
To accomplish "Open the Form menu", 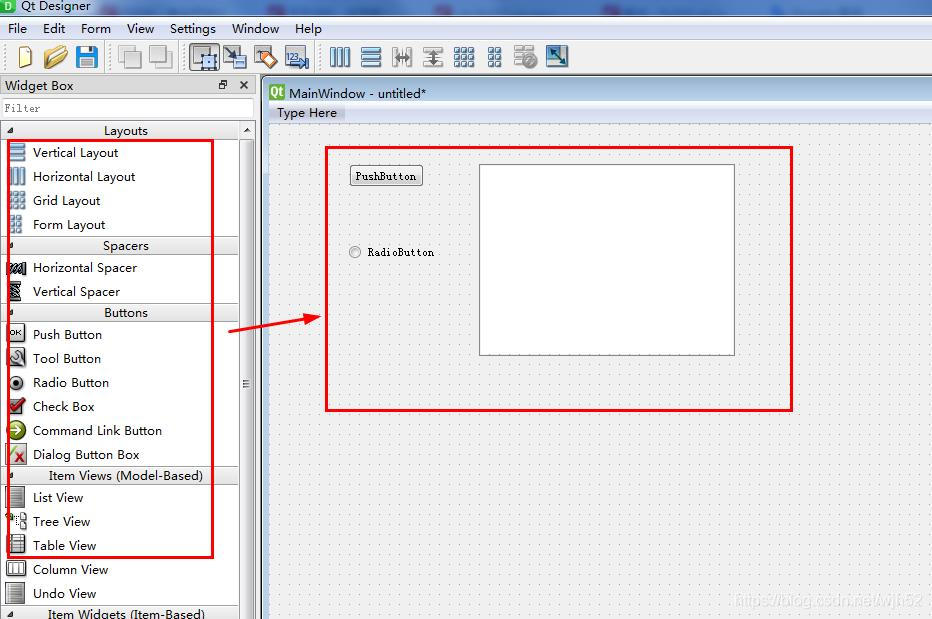I will tap(96, 28).
